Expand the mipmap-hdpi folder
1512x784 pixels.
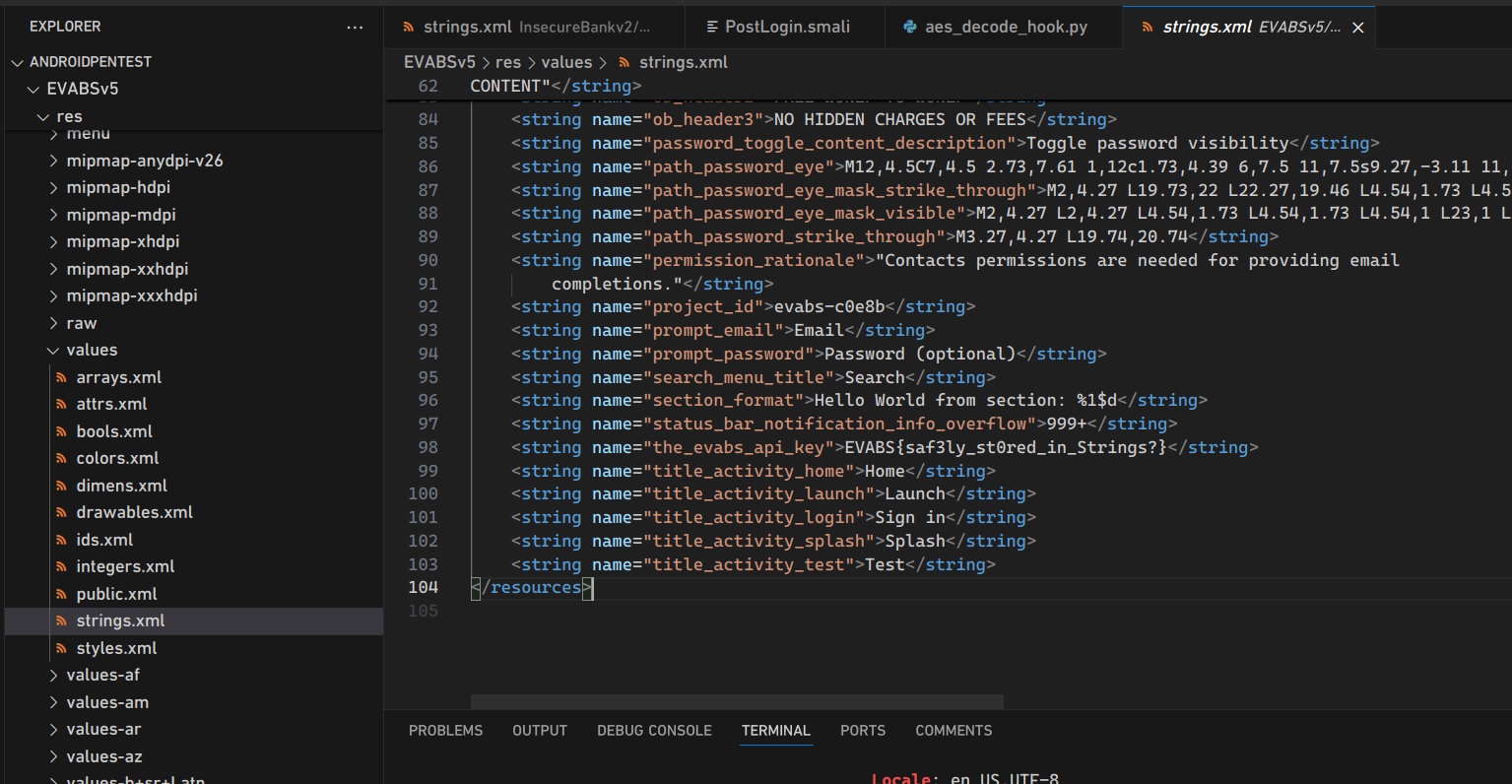(x=53, y=187)
